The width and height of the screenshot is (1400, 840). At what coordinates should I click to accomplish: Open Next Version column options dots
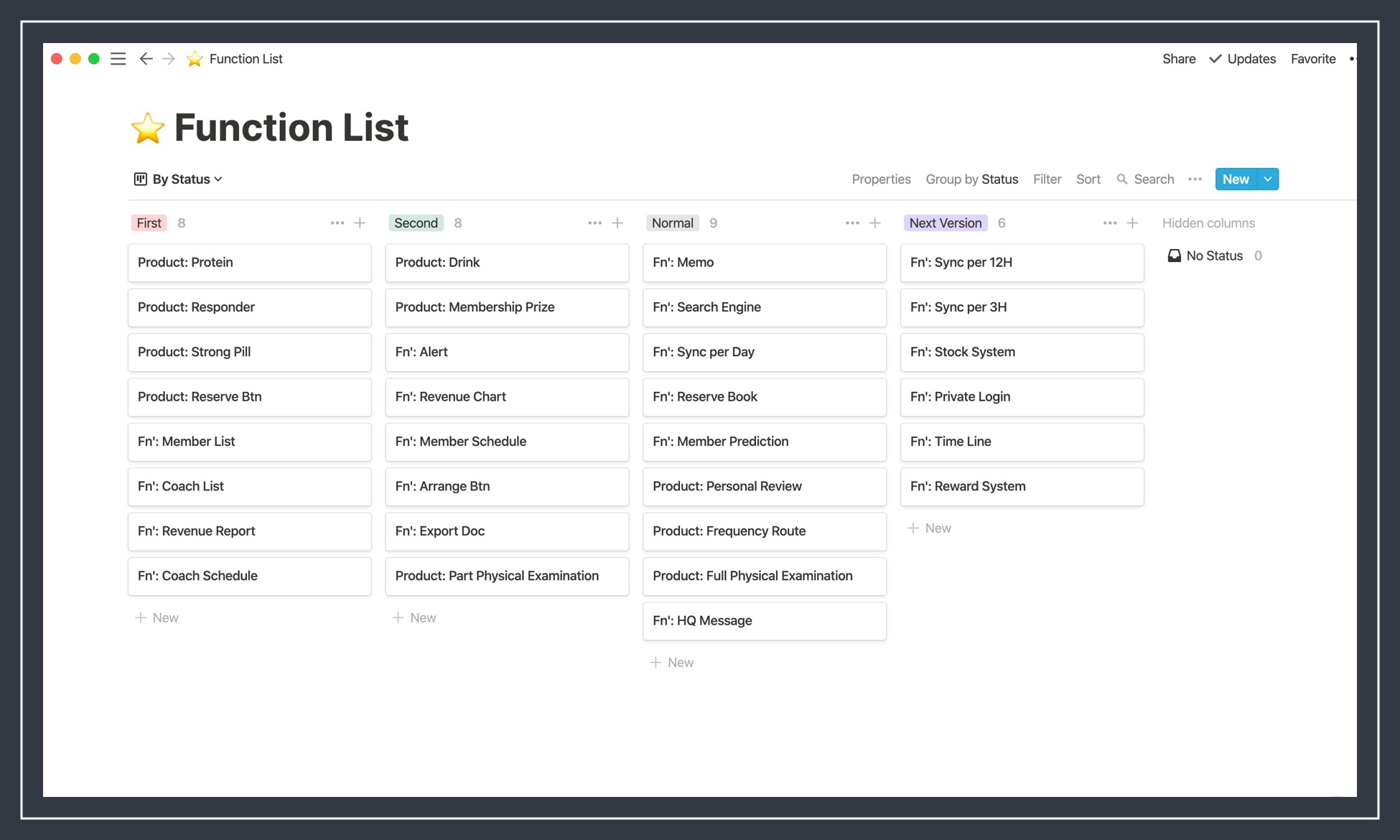click(1109, 223)
